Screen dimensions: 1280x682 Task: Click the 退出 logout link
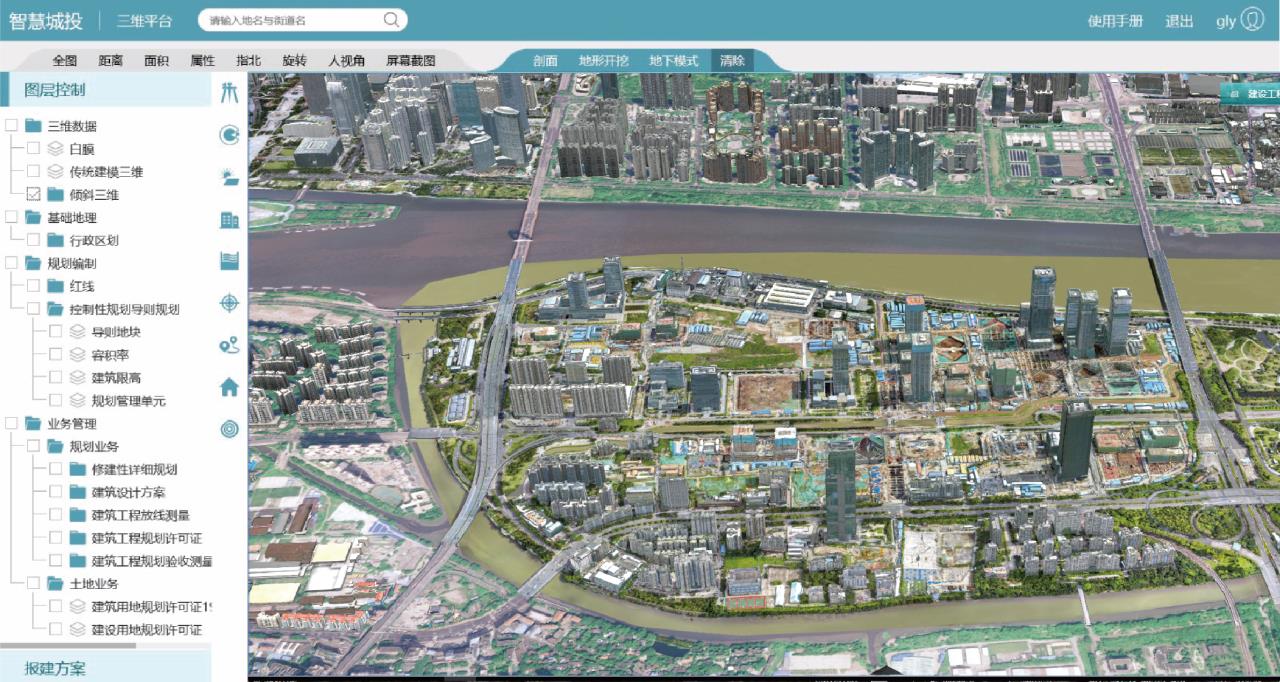click(1179, 21)
